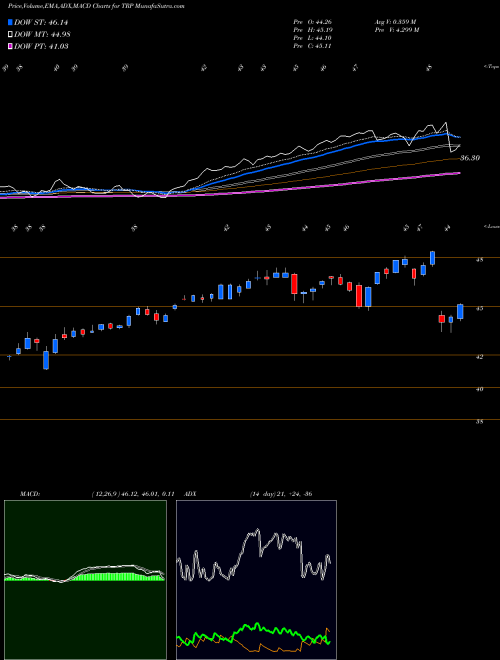Click the highest blue candlestick above the 48 line
The image size is (500, 660).
pos(432,258)
